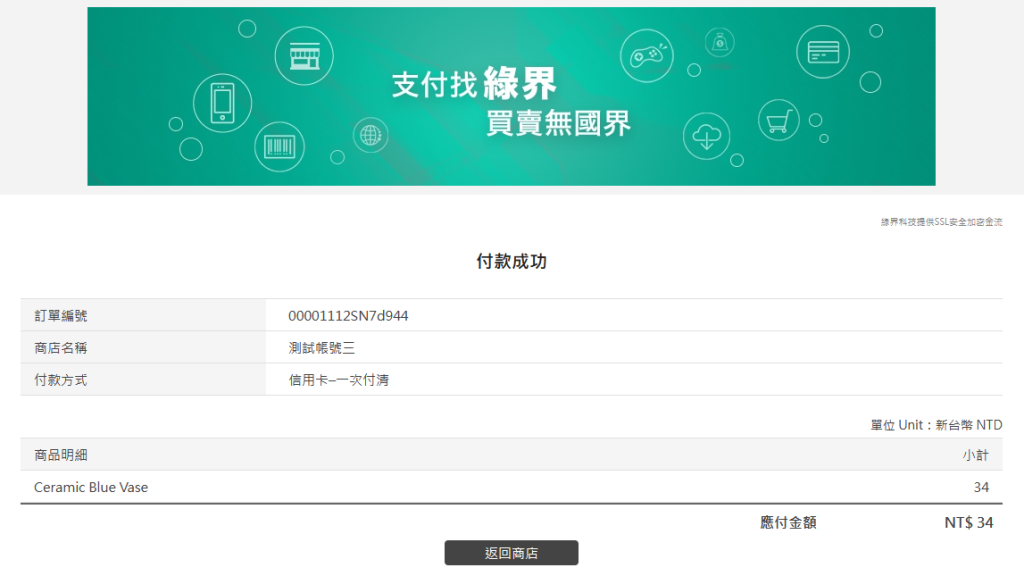Viewport: 1024px width, 576px height.
Task: Select order number 00001112SN7d944
Action: click(348, 315)
